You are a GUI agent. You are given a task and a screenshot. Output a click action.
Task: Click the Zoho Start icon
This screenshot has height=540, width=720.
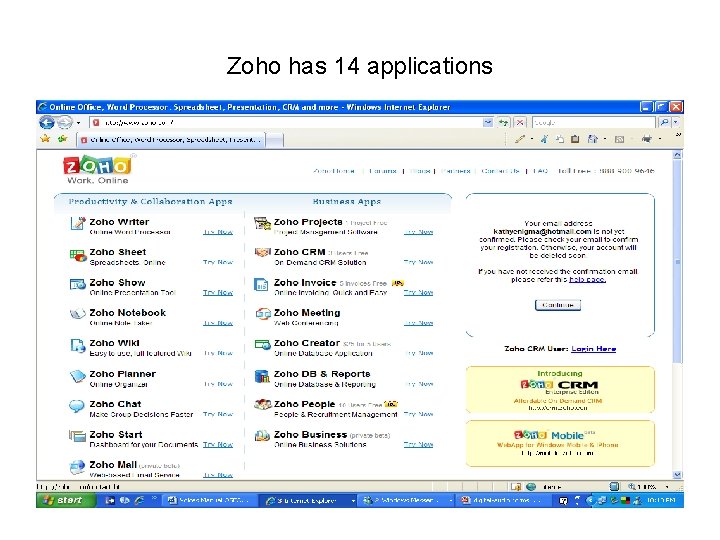pos(78,435)
